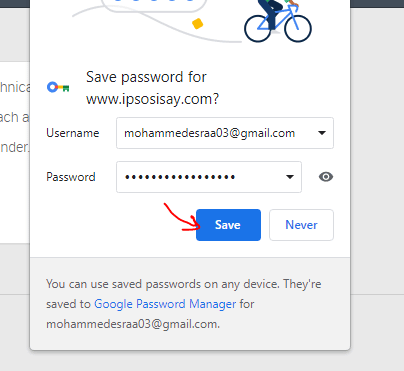Expand the Password dropdown arrow

pos(290,177)
